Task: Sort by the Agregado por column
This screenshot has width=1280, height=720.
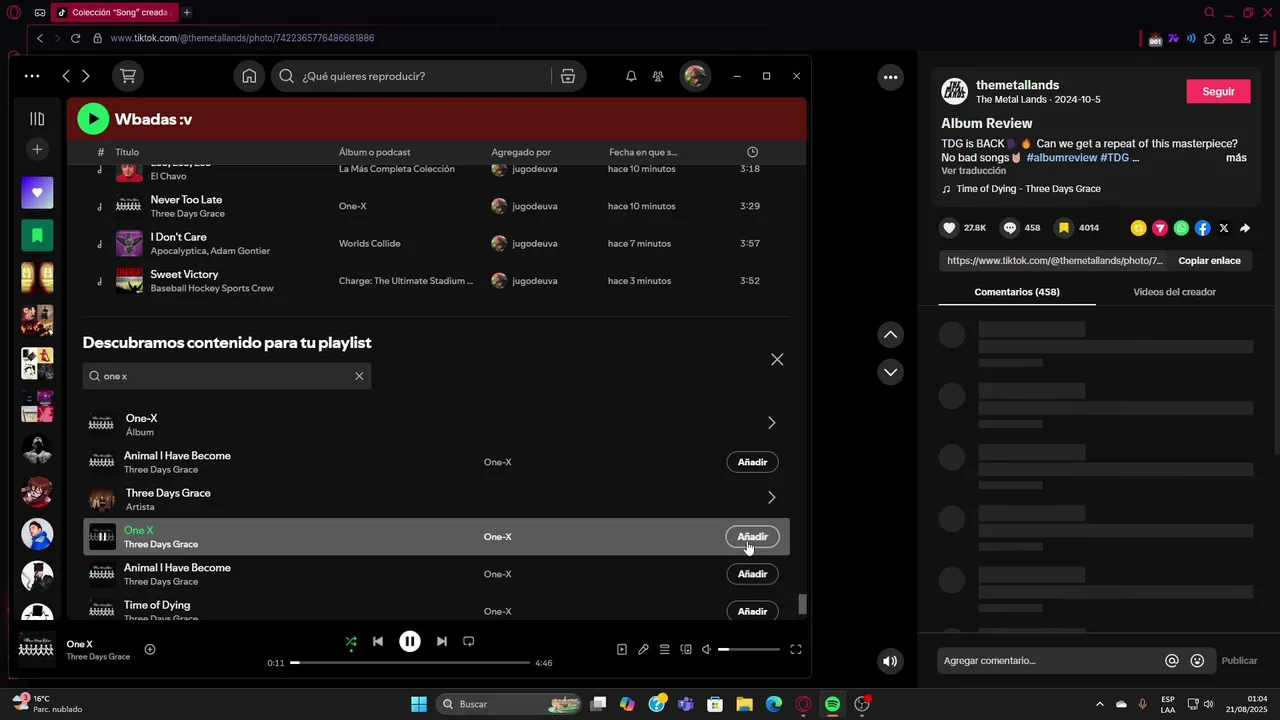Action: click(521, 152)
